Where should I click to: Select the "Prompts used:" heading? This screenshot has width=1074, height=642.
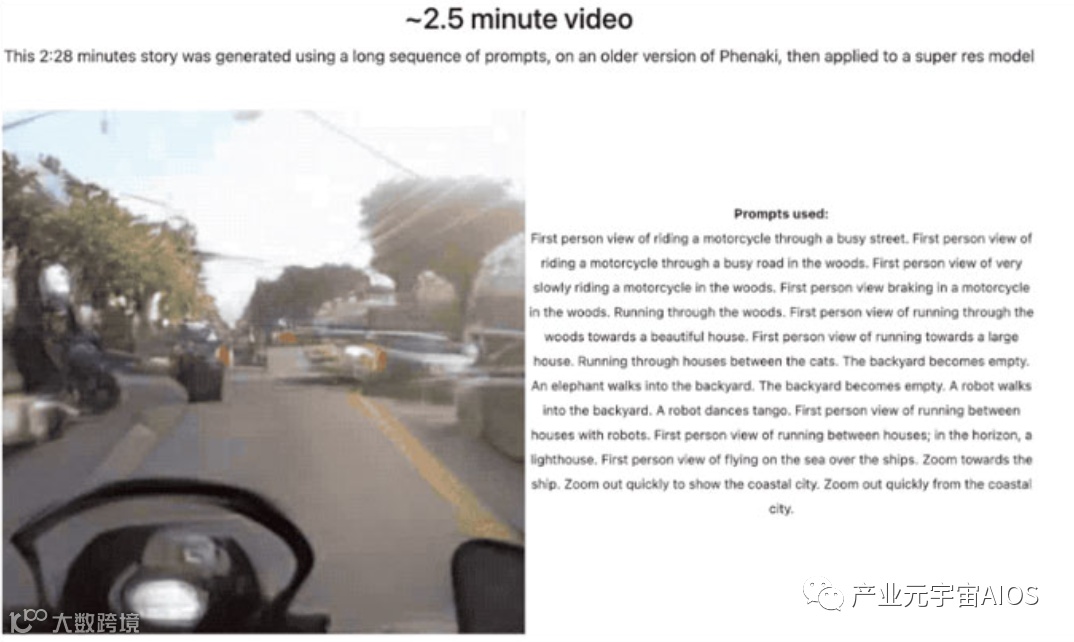coord(781,214)
